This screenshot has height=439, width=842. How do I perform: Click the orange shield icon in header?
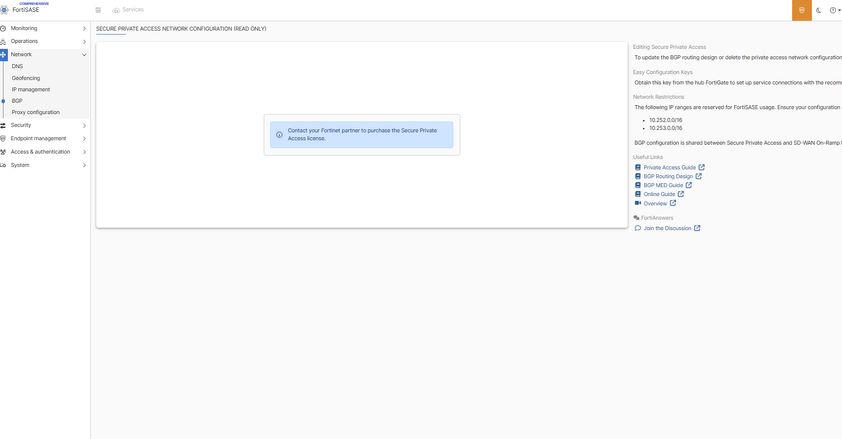tap(802, 10)
